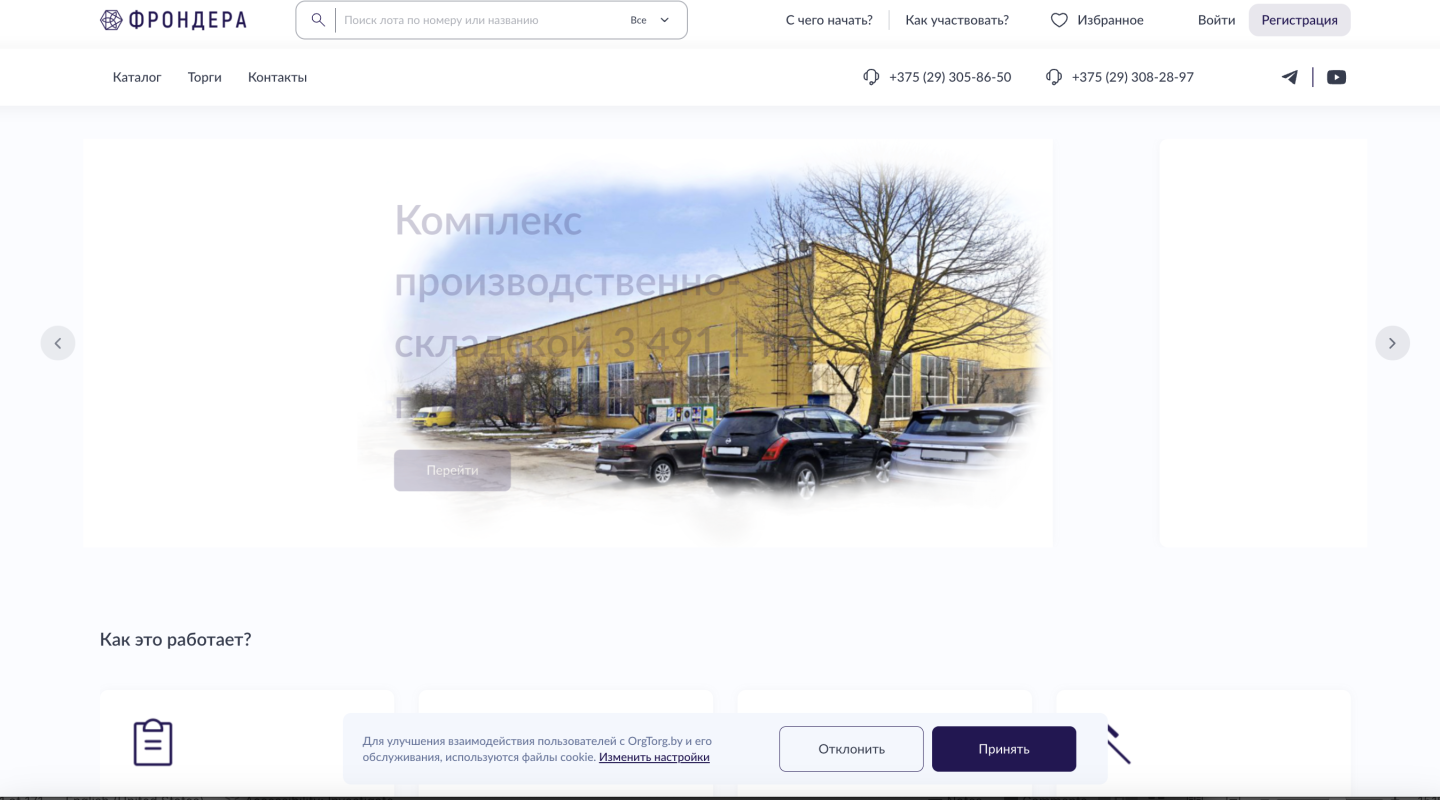Click headset icon beside 308-28-97 number
1440x800 pixels.
point(1053,77)
